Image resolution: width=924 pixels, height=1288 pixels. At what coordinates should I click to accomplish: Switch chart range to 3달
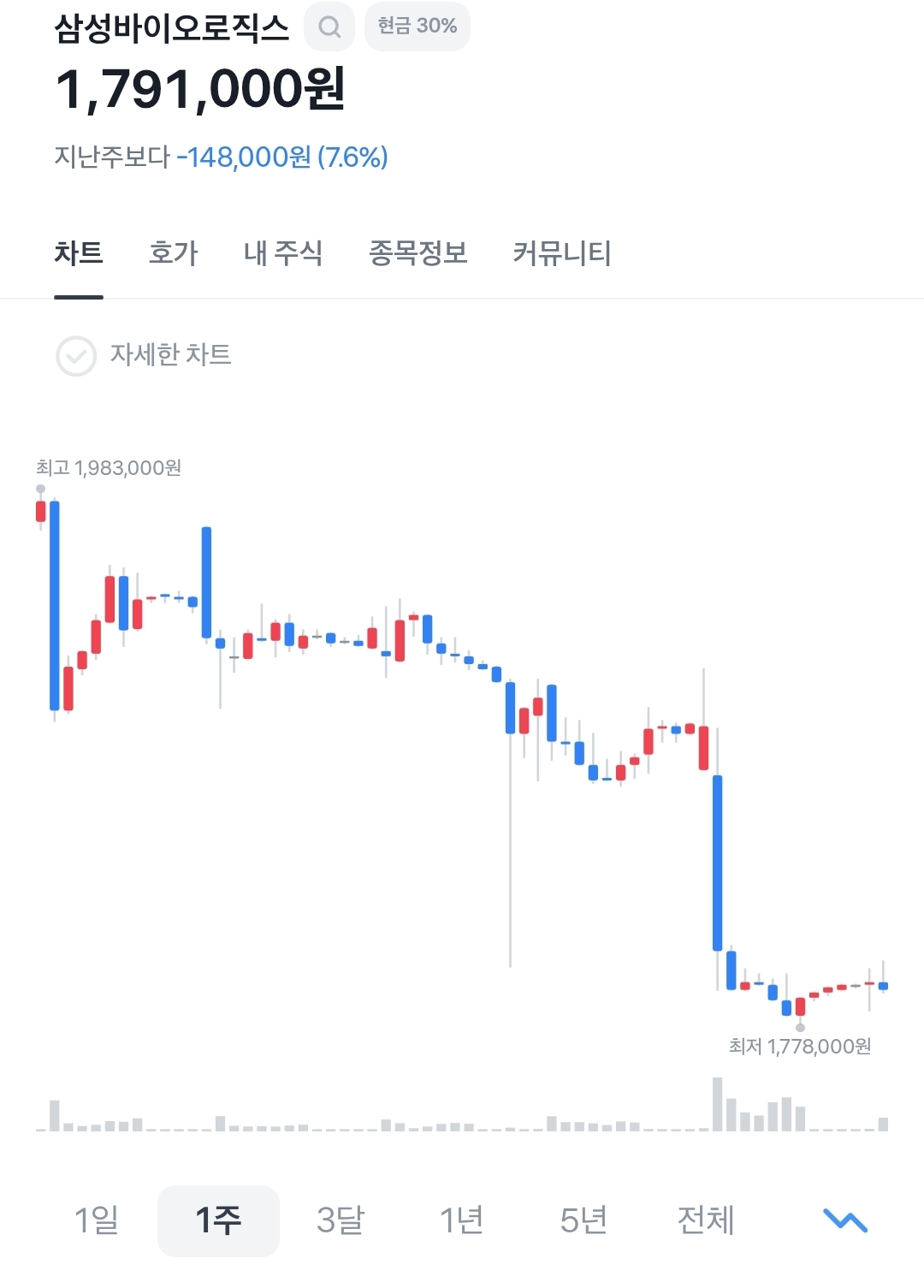tap(341, 1220)
